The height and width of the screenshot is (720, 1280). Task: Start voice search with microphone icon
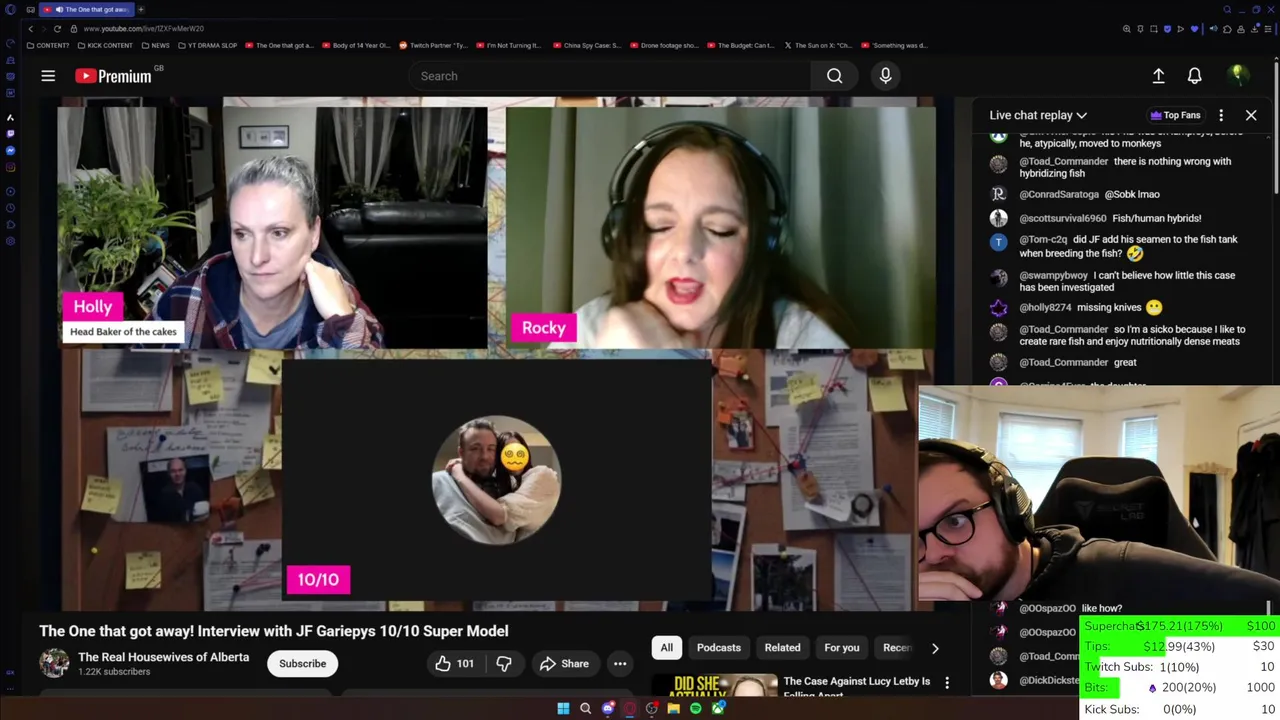point(885,76)
